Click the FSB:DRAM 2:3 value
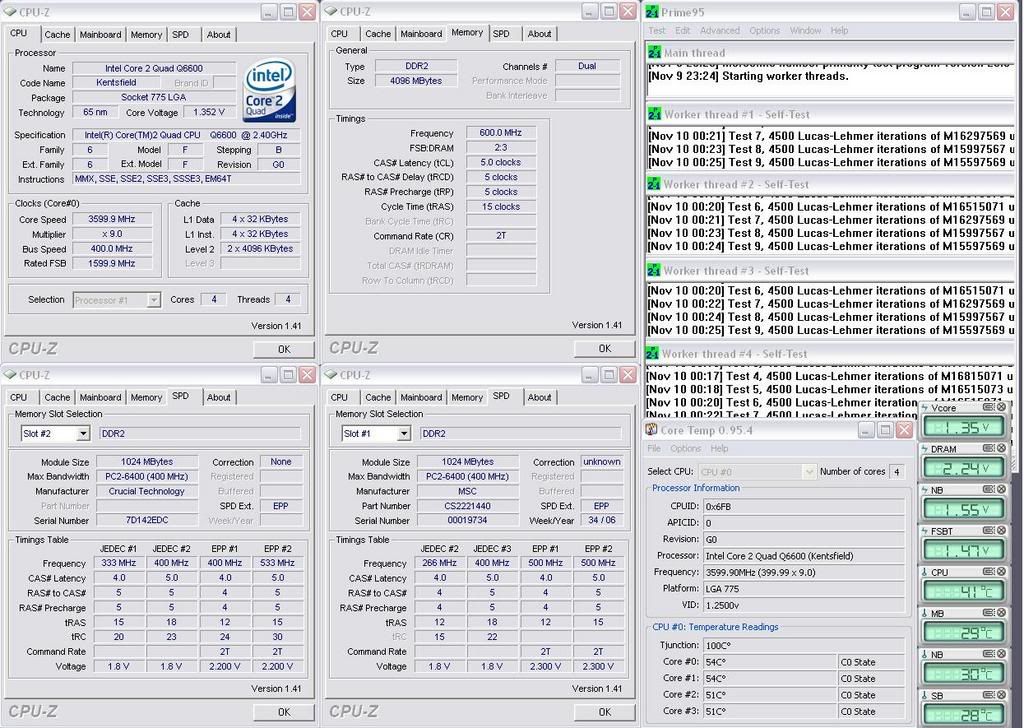 500,148
